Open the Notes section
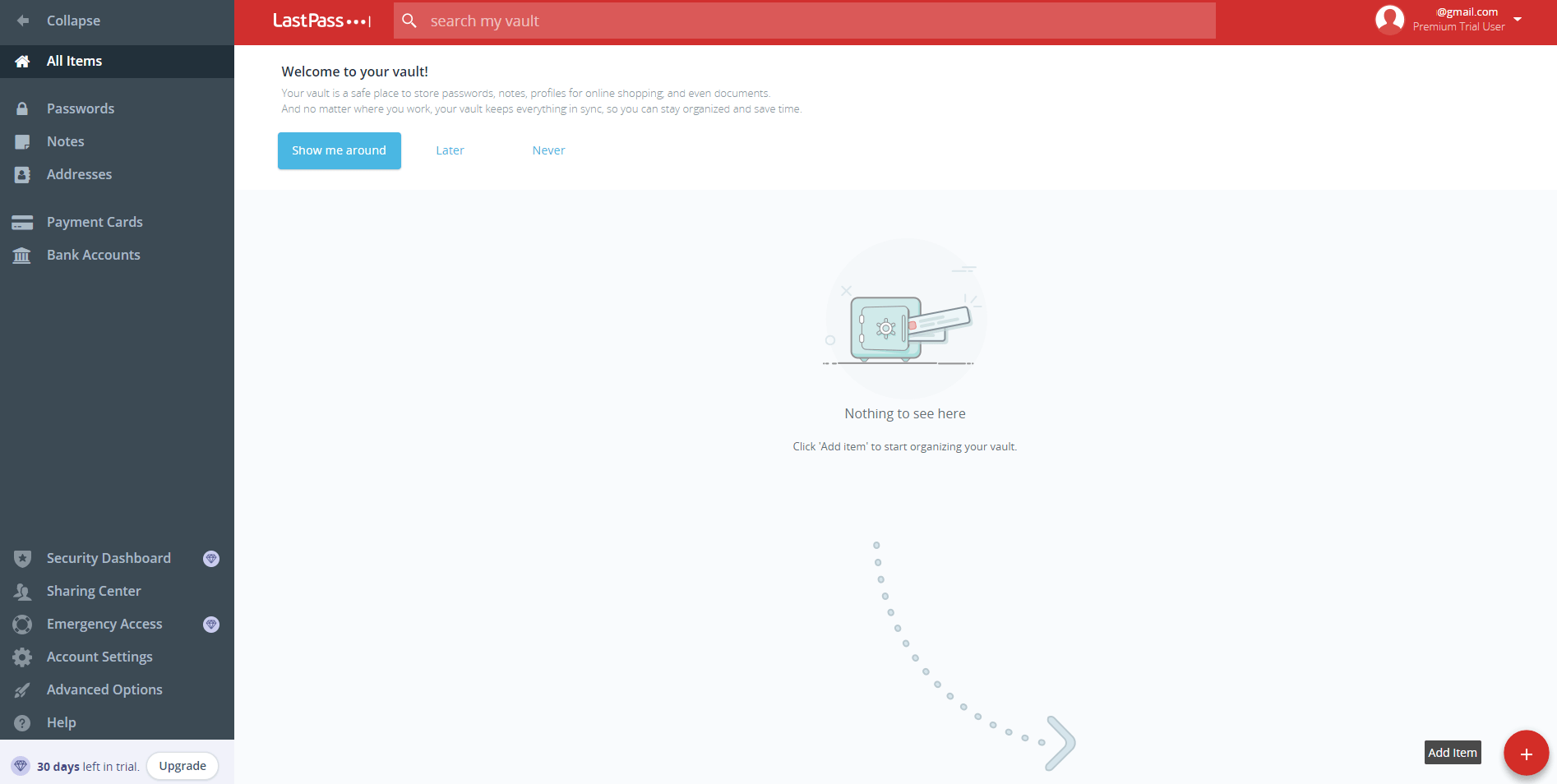 point(66,141)
